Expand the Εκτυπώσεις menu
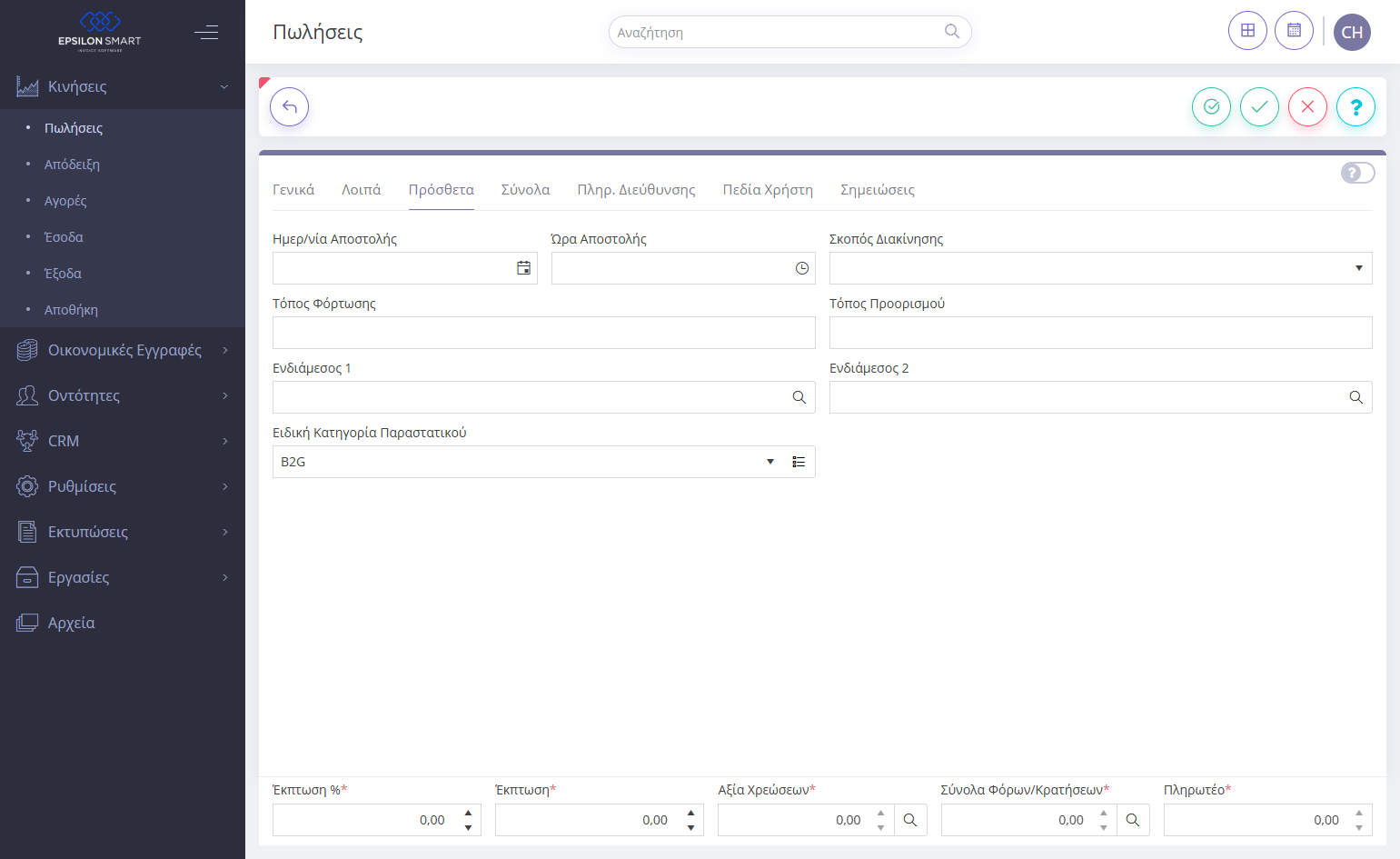Image resolution: width=1400 pixels, height=859 pixels. coord(123,532)
